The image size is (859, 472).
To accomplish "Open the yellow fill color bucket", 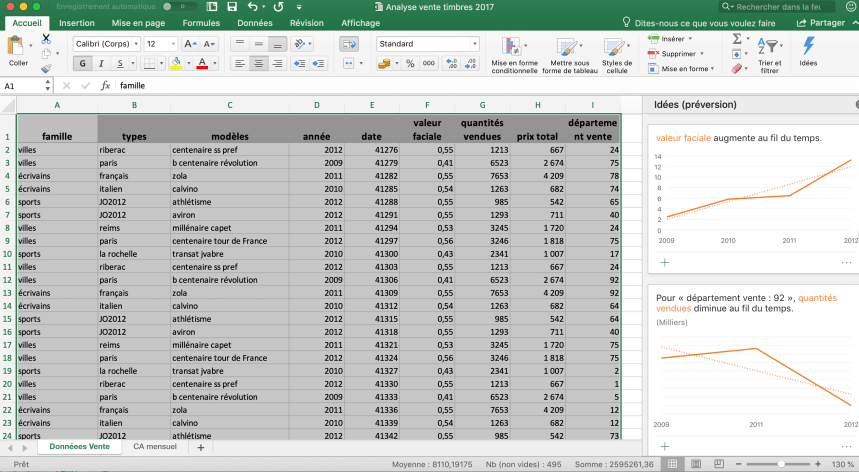I will tap(176, 63).
